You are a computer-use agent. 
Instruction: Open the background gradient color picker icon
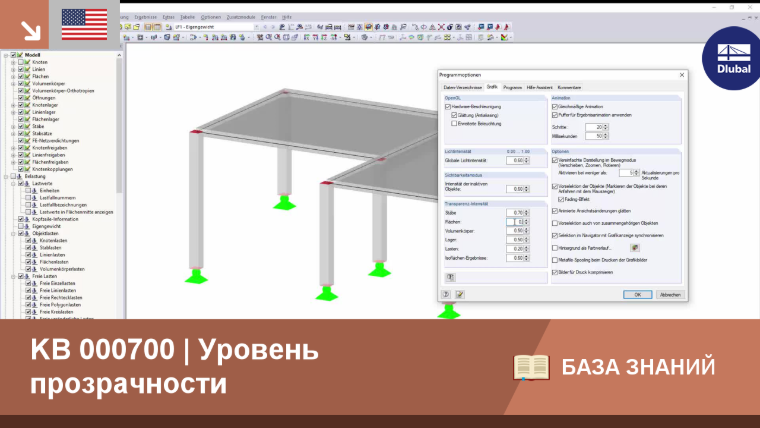(x=634, y=248)
